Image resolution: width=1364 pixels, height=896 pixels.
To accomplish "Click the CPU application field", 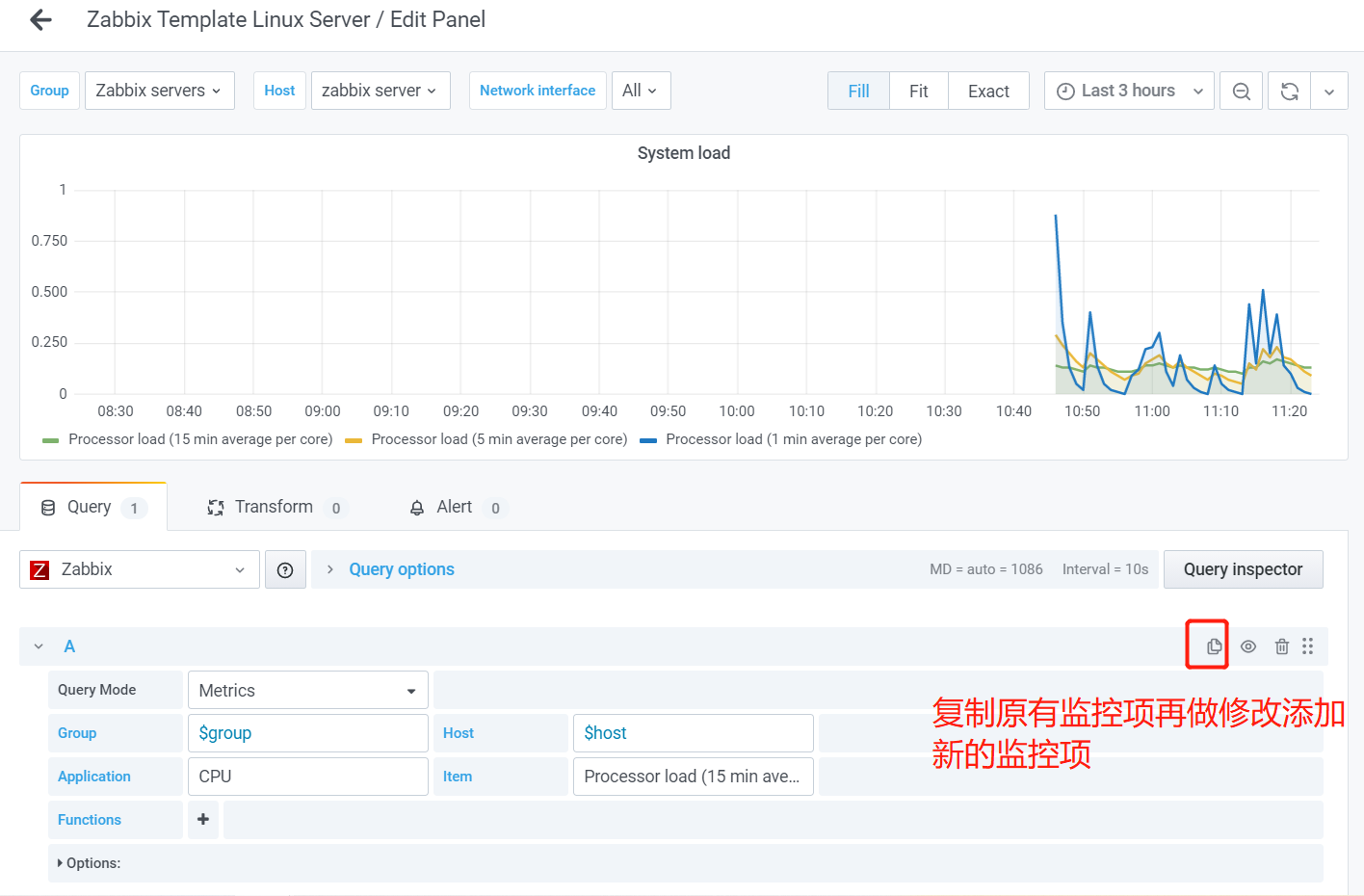I will [308, 777].
